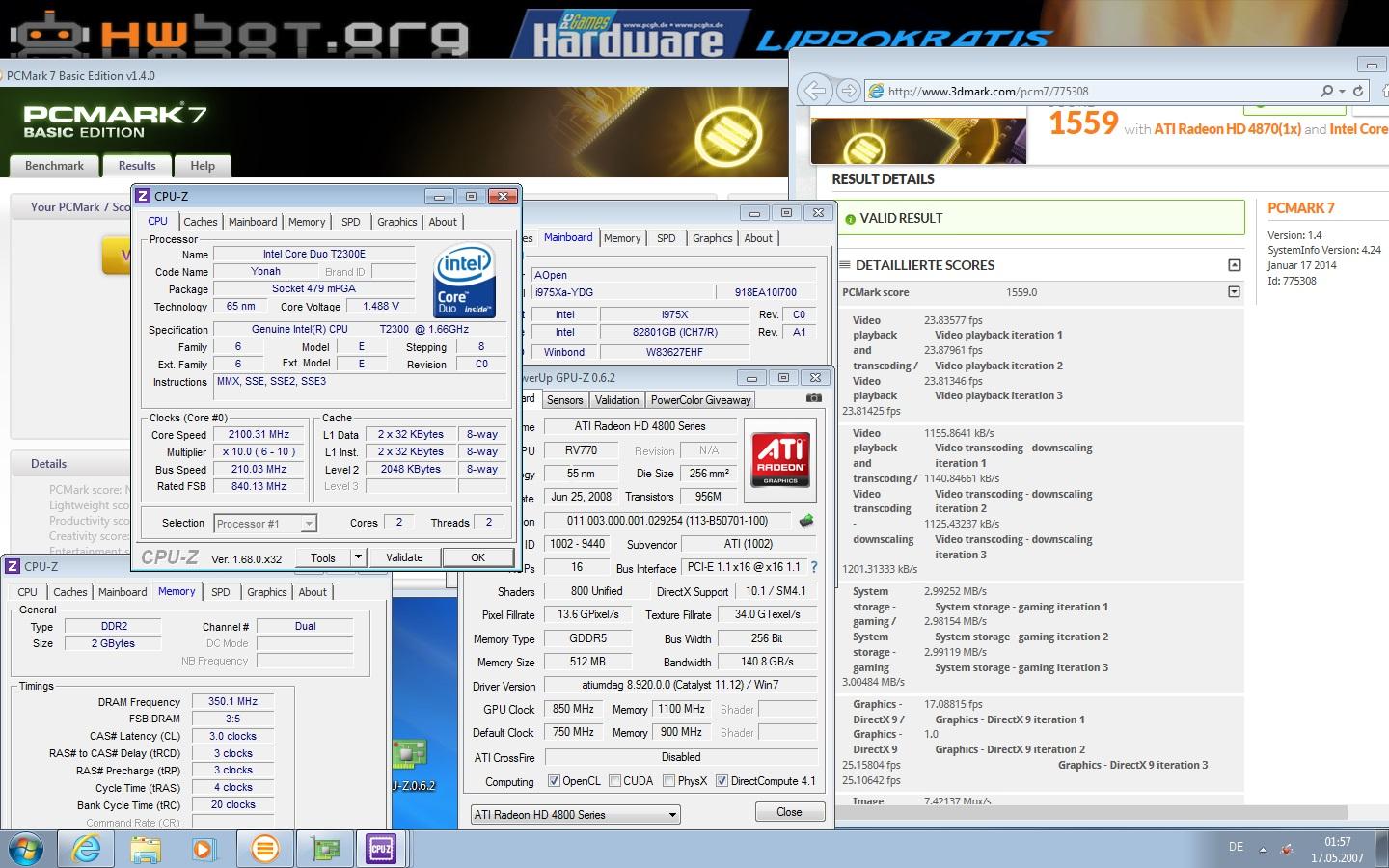Open the GPU-Z graphics card taskbar icon
This screenshot has width=1389, height=868.
pos(325,849)
